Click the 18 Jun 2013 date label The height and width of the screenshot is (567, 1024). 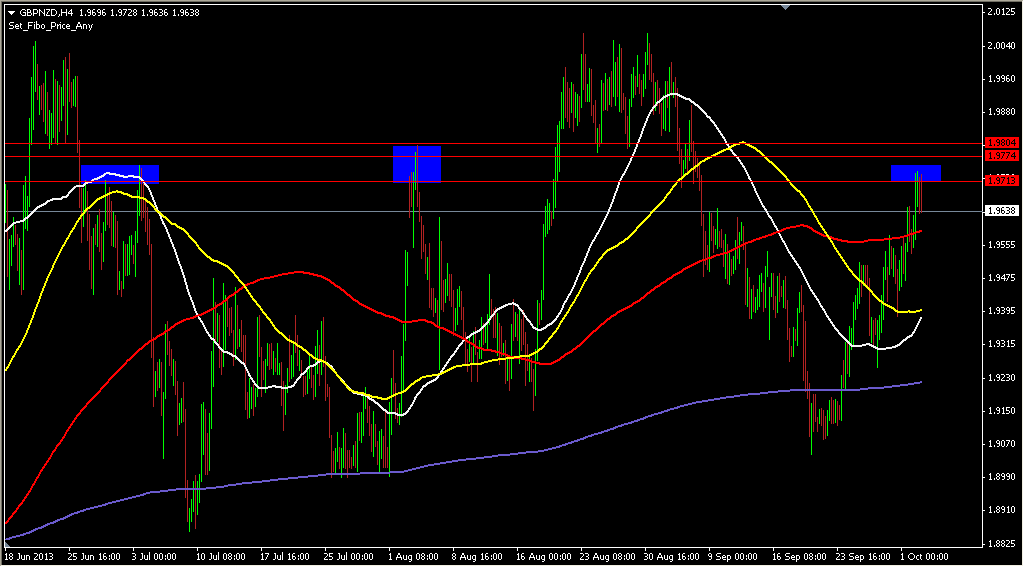tap(30, 555)
